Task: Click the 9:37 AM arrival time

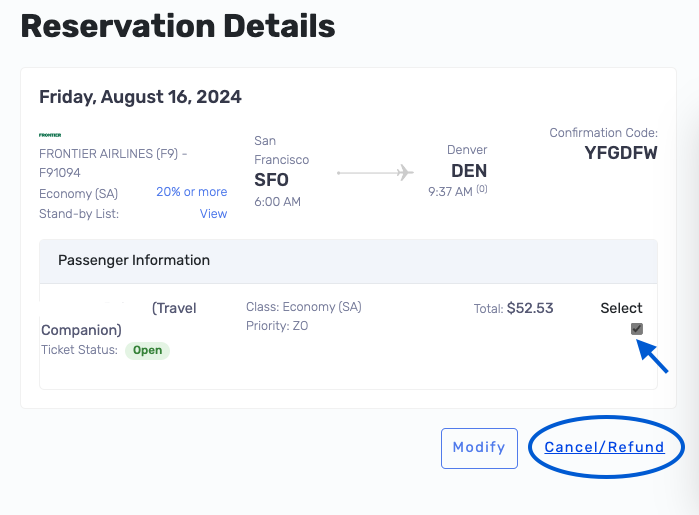Action: click(451, 191)
